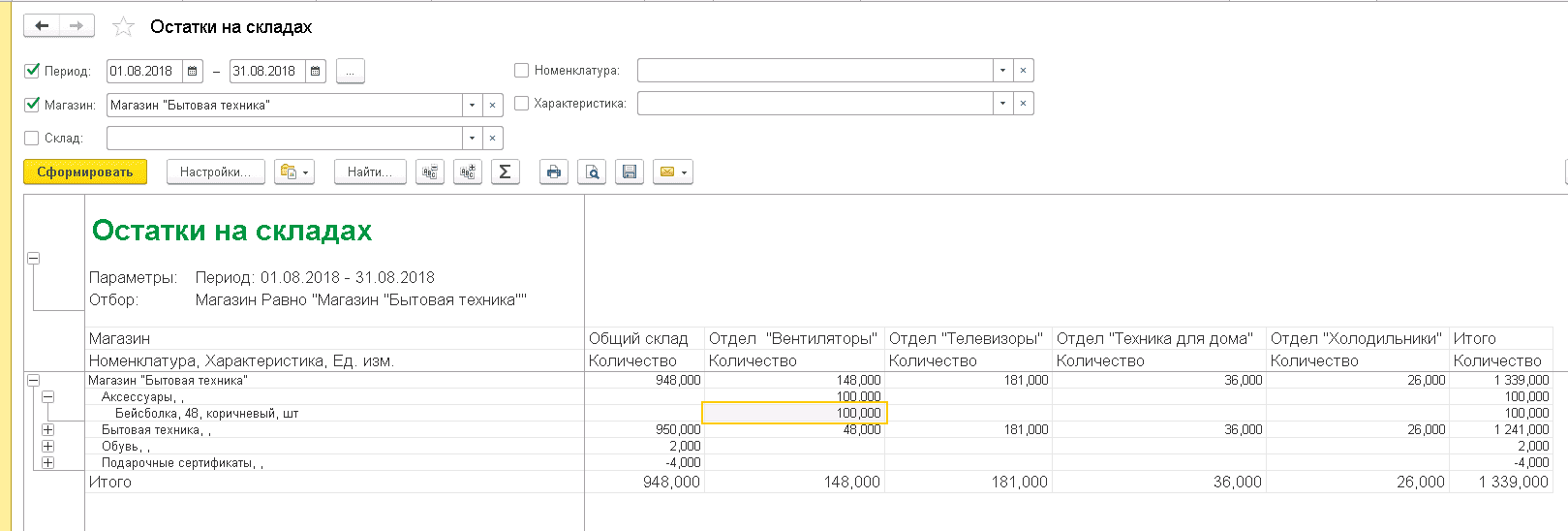Open calendar for period start date

pyautogui.click(x=193, y=71)
